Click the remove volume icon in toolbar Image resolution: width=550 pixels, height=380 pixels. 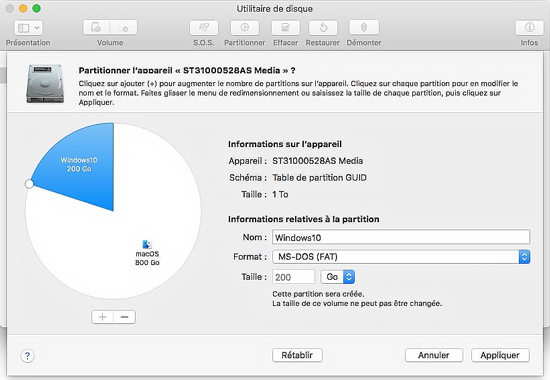124,27
